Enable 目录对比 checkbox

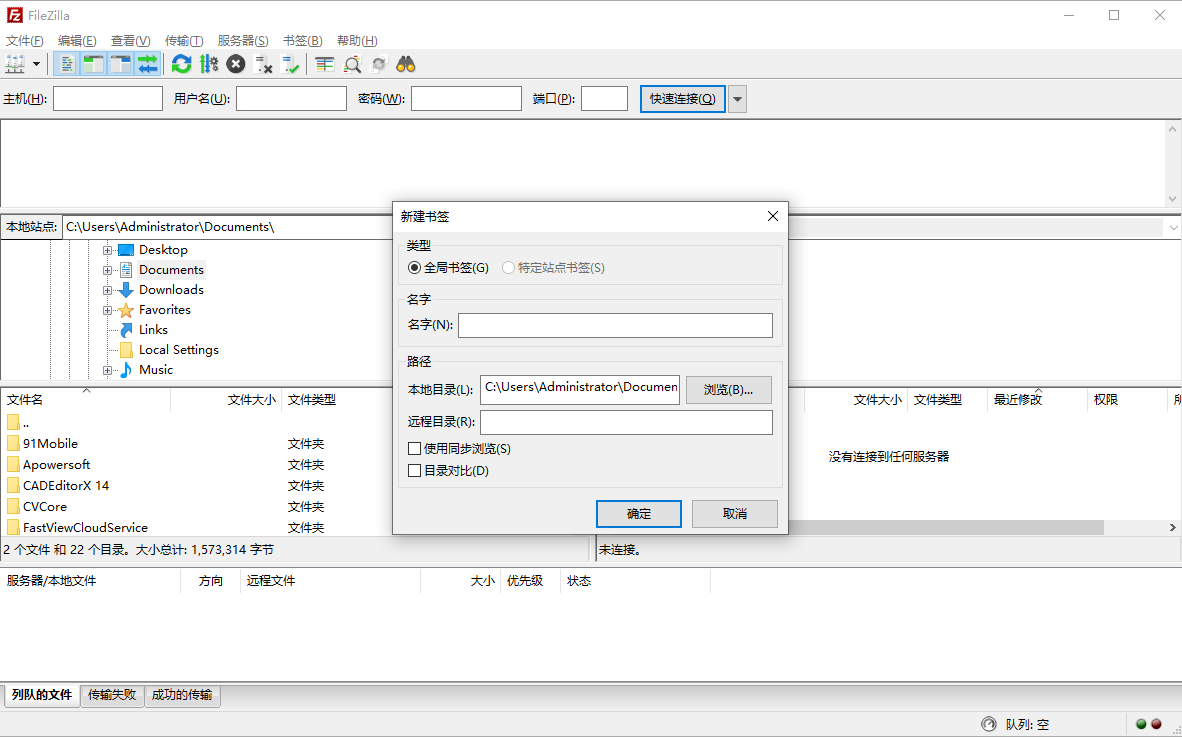(415, 470)
